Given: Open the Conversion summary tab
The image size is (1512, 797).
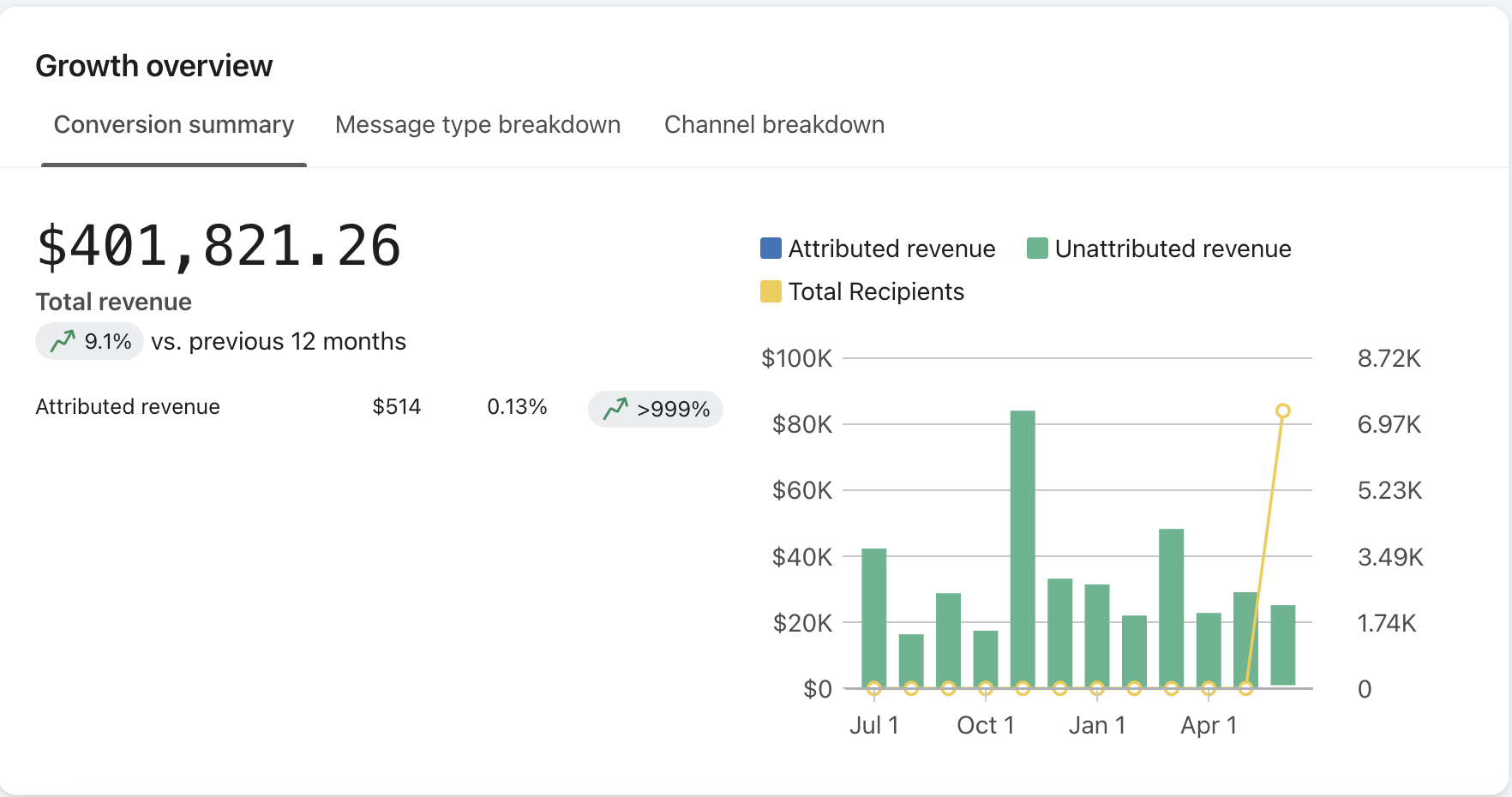Looking at the screenshot, I should pos(174,125).
